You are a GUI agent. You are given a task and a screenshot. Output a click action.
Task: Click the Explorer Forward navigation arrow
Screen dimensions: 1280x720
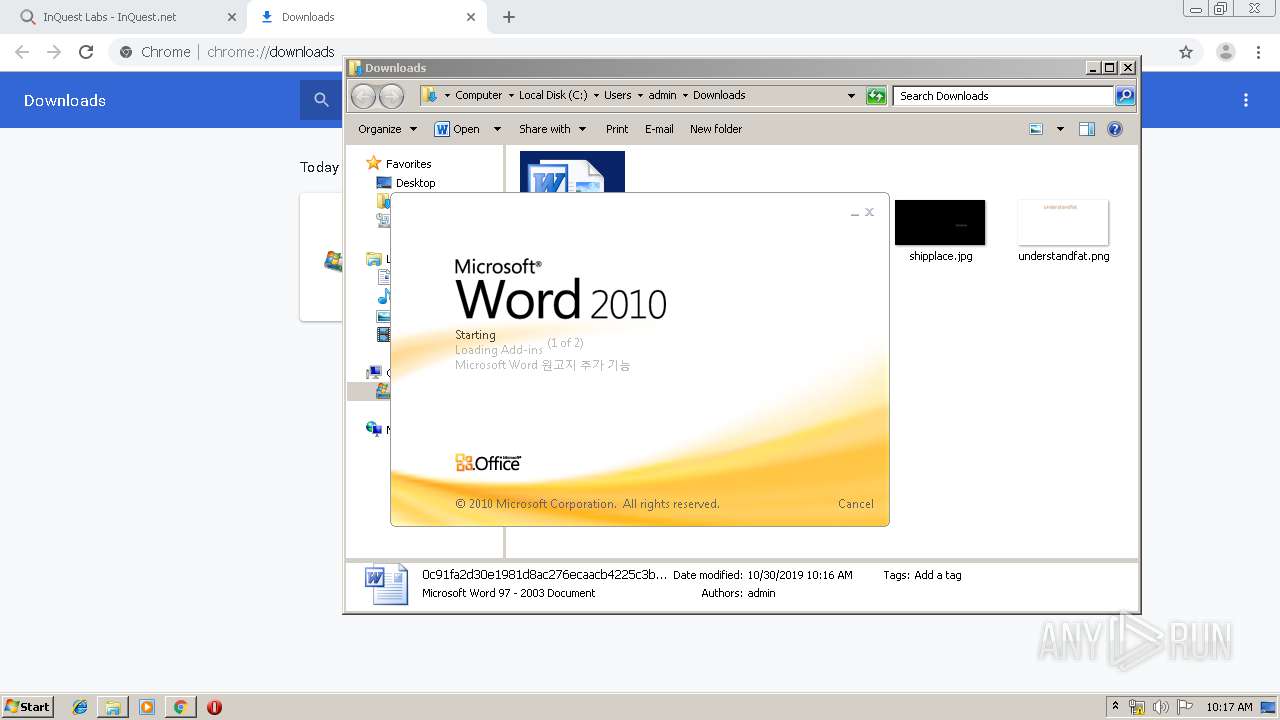pyautogui.click(x=391, y=96)
